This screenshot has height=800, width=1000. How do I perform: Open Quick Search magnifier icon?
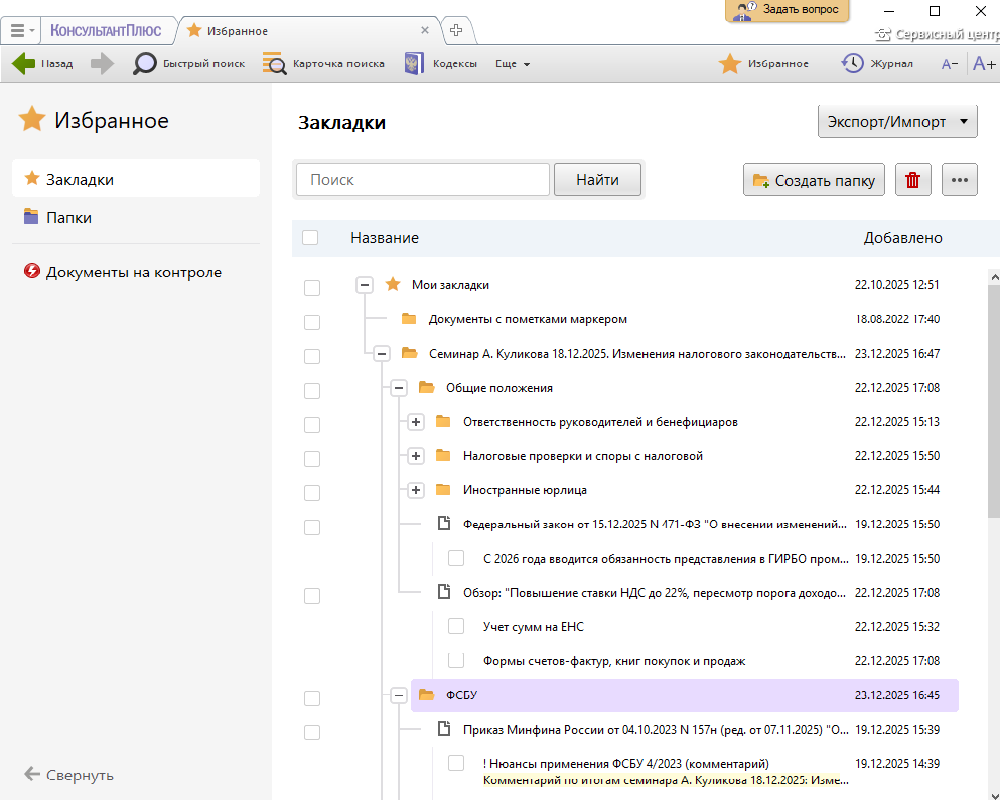[145, 63]
